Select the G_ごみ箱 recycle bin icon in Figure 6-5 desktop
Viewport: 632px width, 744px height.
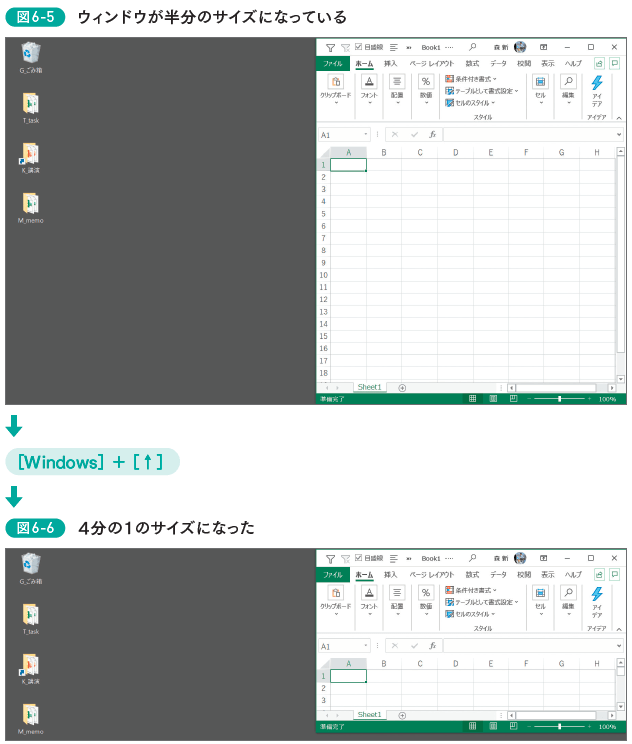coord(31,58)
